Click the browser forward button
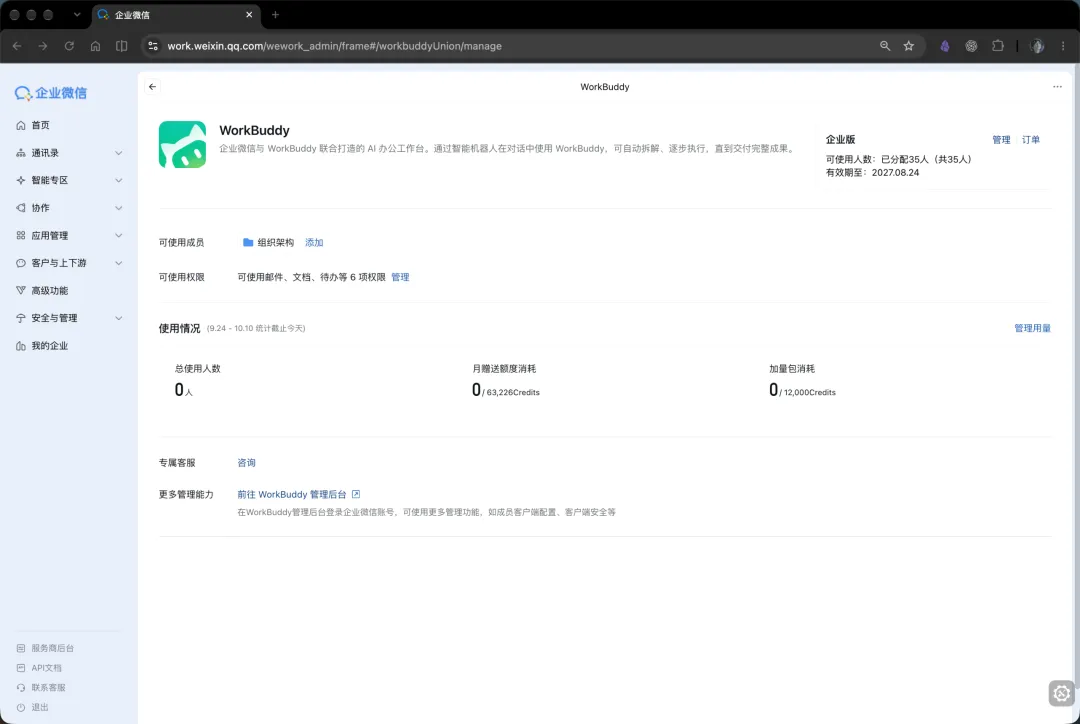Screen dimensions: 1080x724 pos(43,46)
